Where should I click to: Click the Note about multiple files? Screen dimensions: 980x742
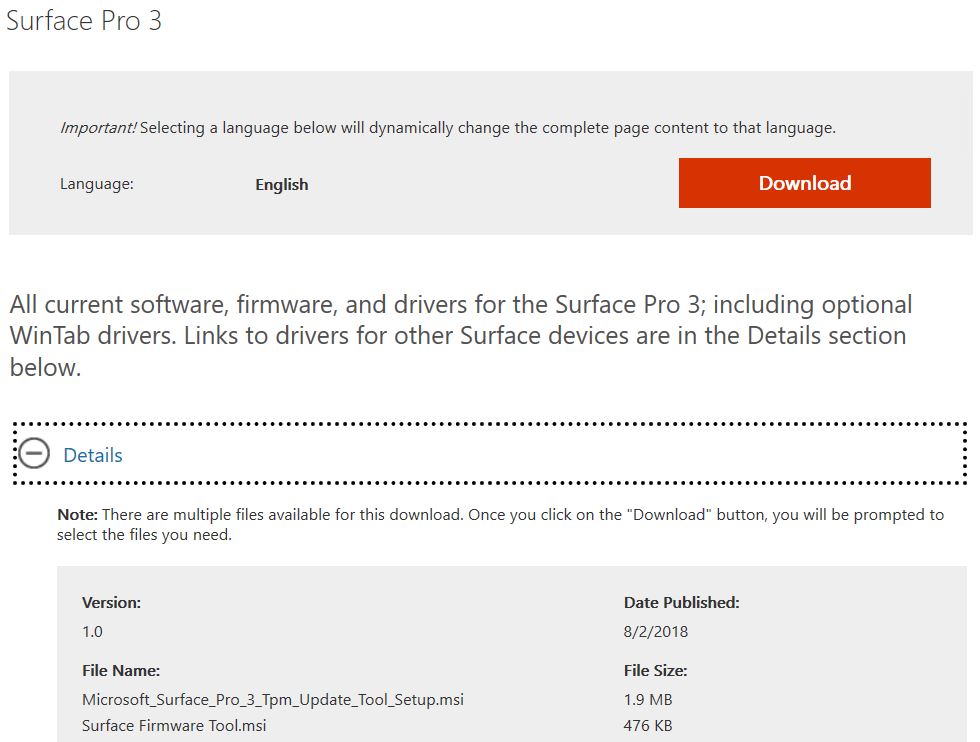click(500, 524)
